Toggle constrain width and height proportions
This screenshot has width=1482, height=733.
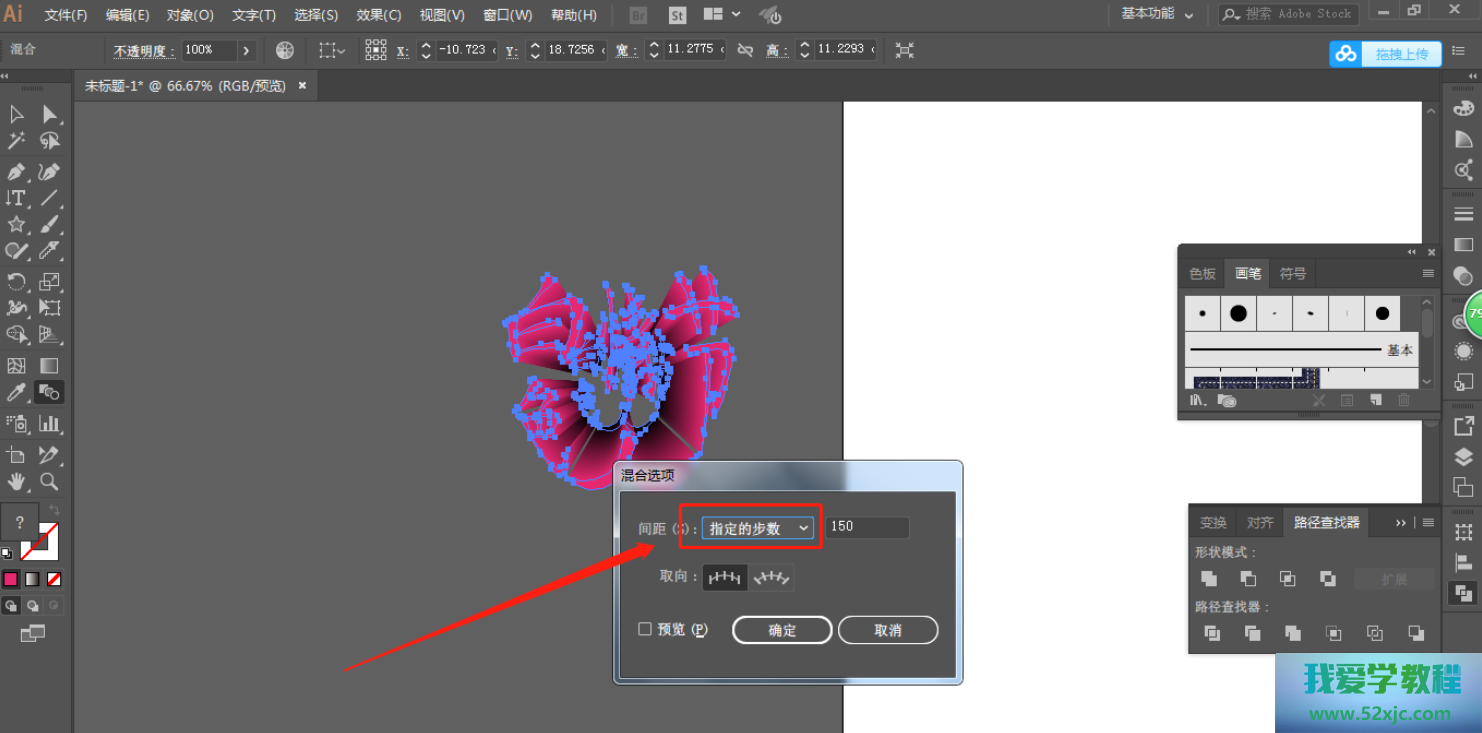pyautogui.click(x=745, y=50)
